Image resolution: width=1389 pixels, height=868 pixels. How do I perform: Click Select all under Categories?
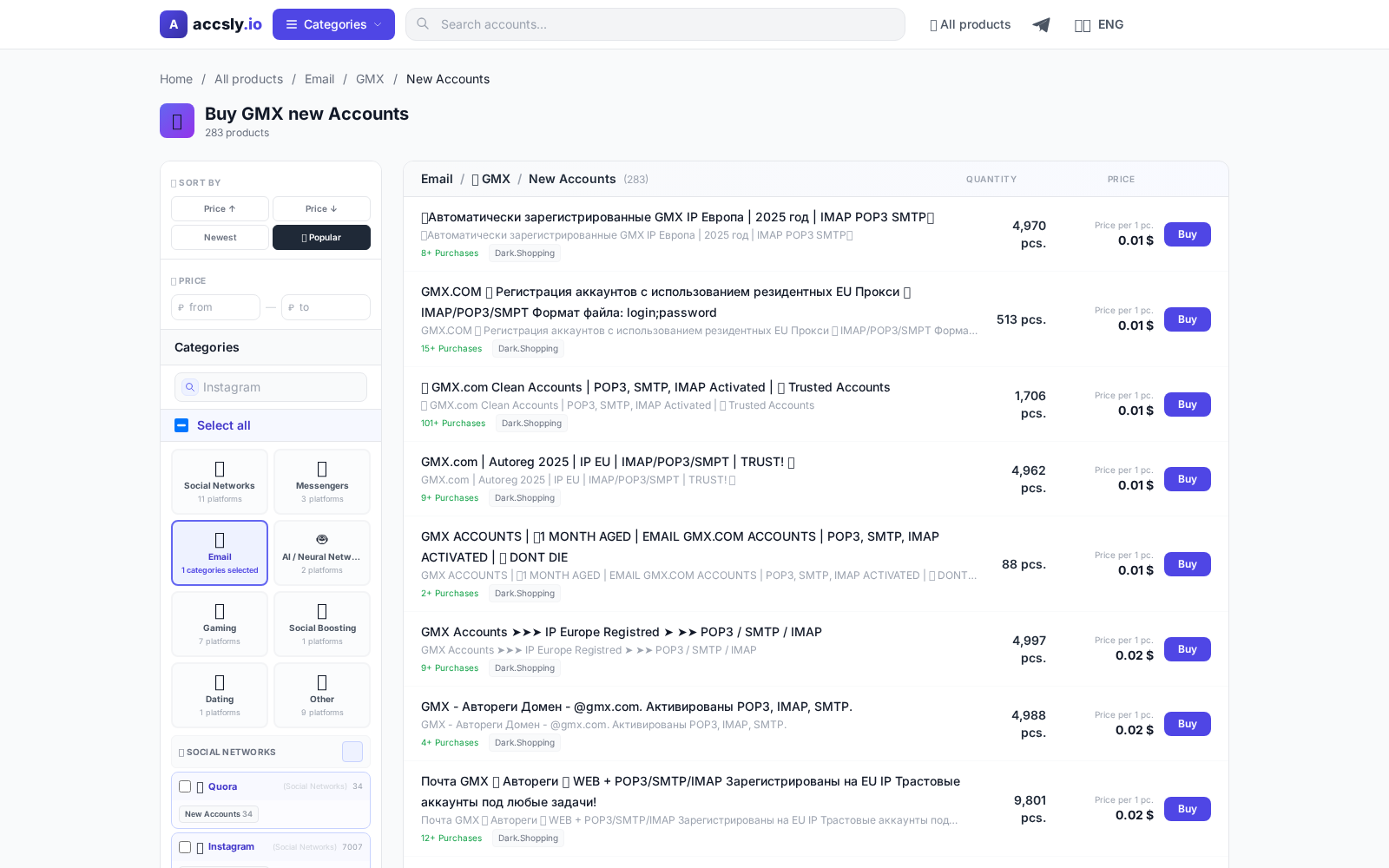(222, 425)
